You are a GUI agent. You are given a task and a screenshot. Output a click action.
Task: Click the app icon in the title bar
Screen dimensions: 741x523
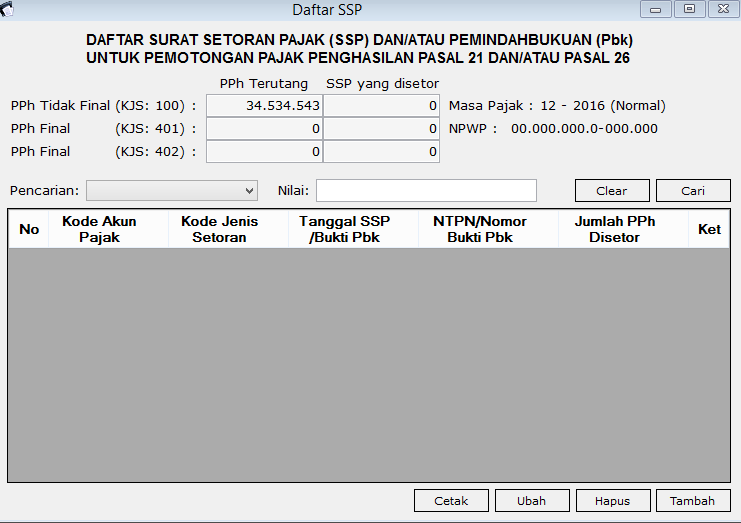pyautogui.click(x=7, y=9)
